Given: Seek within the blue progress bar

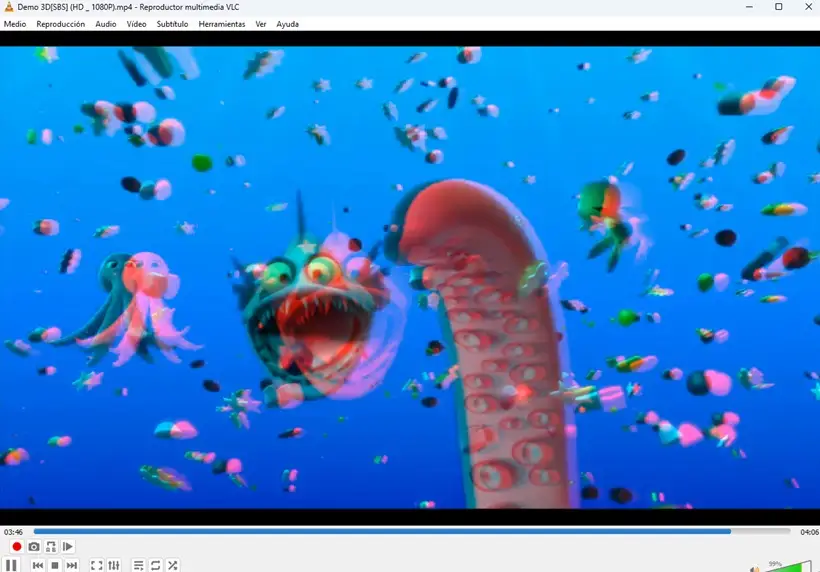Looking at the screenshot, I should tap(412, 531).
